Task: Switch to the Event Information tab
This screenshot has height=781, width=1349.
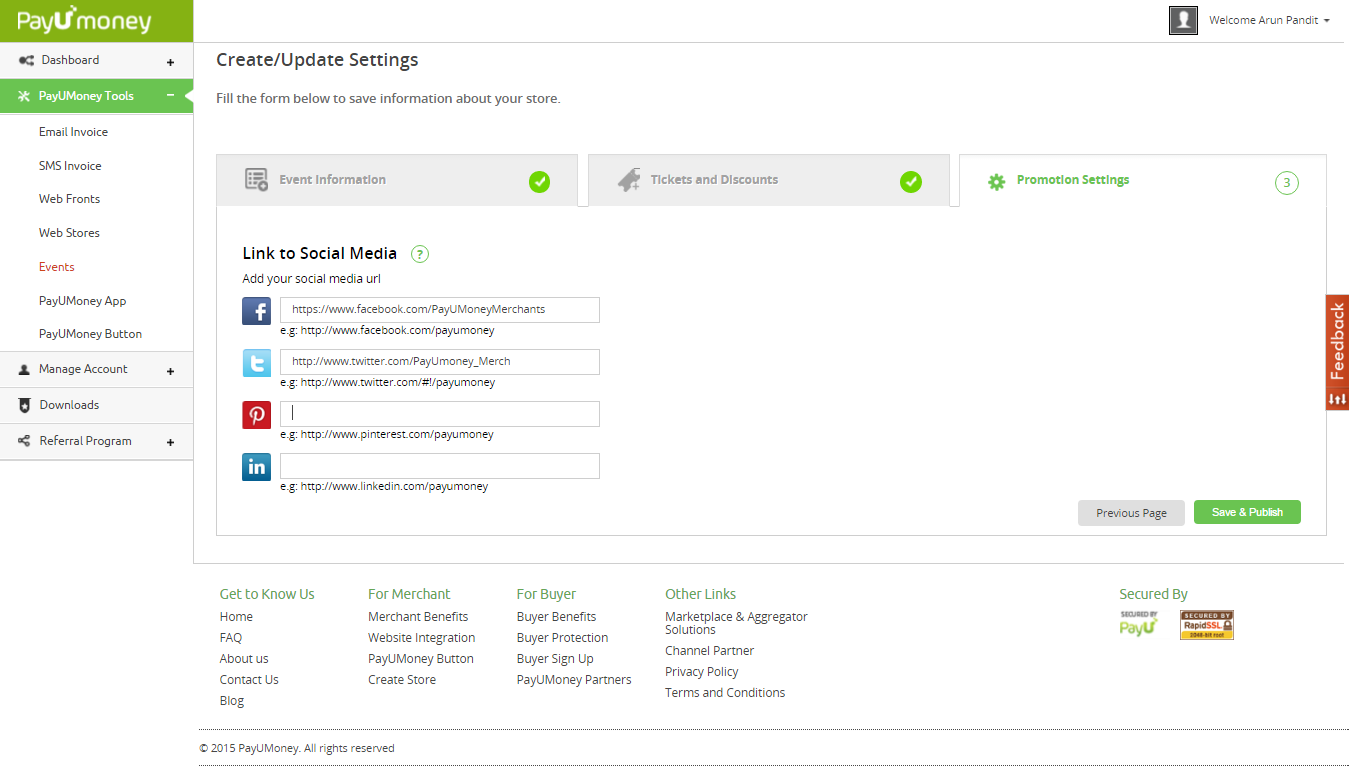Action: (397, 180)
